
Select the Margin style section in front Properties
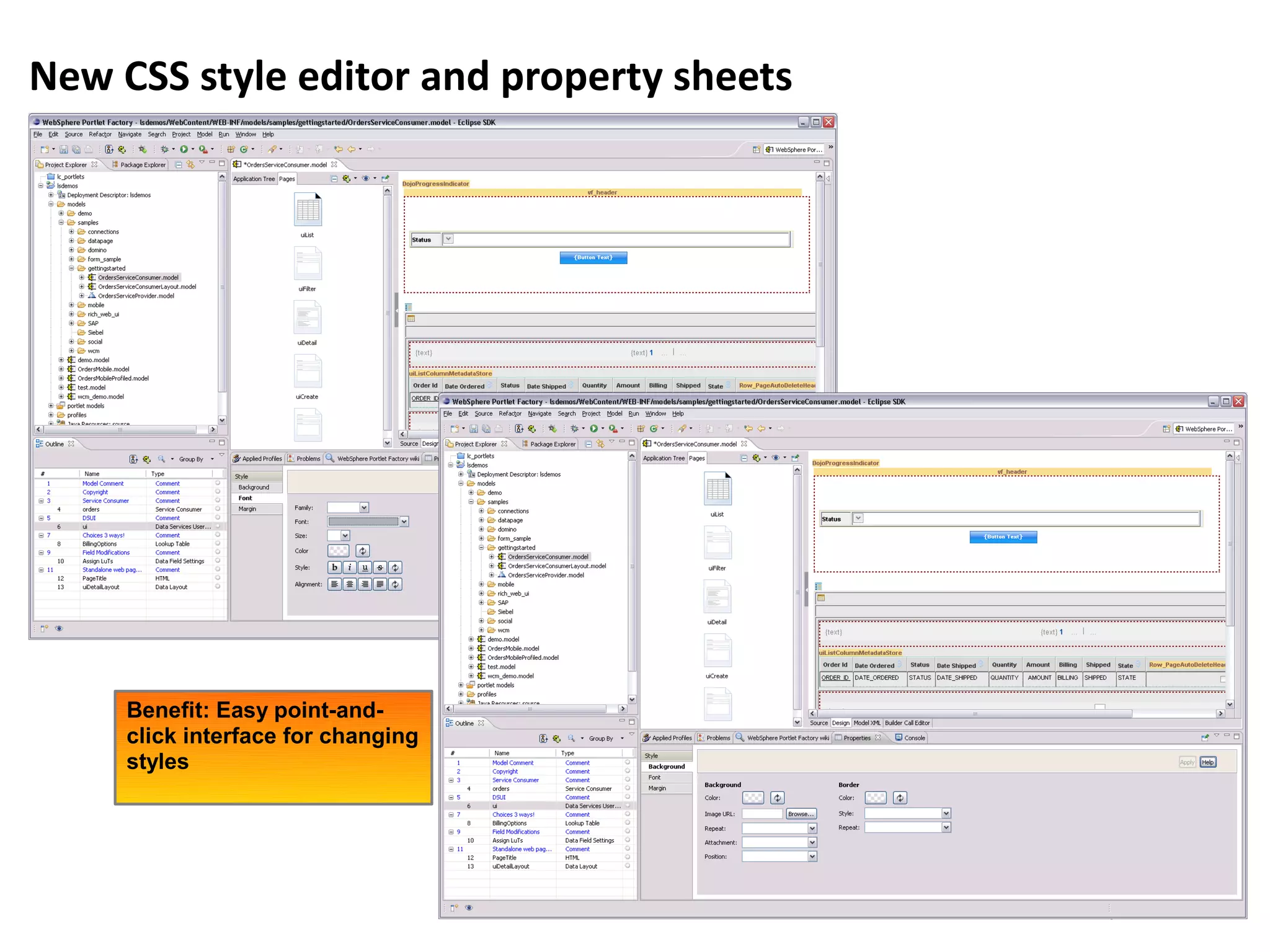[667, 788]
